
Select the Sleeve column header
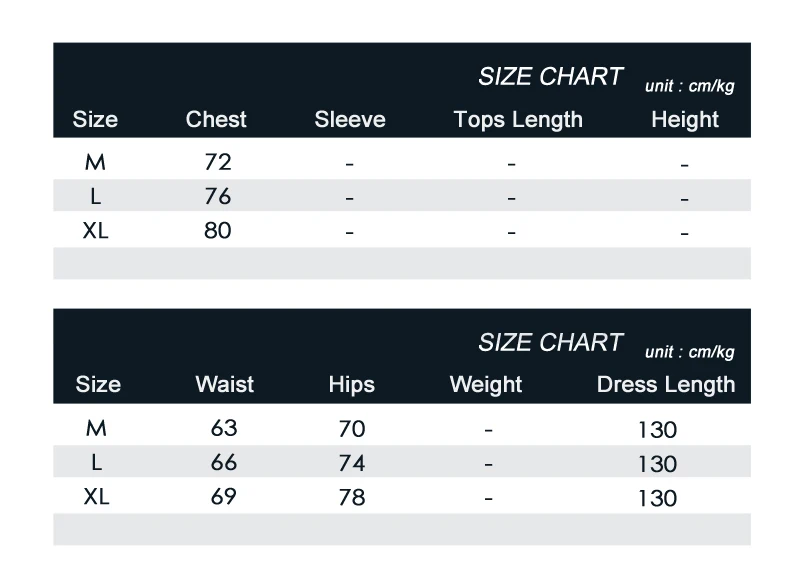(350, 119)
